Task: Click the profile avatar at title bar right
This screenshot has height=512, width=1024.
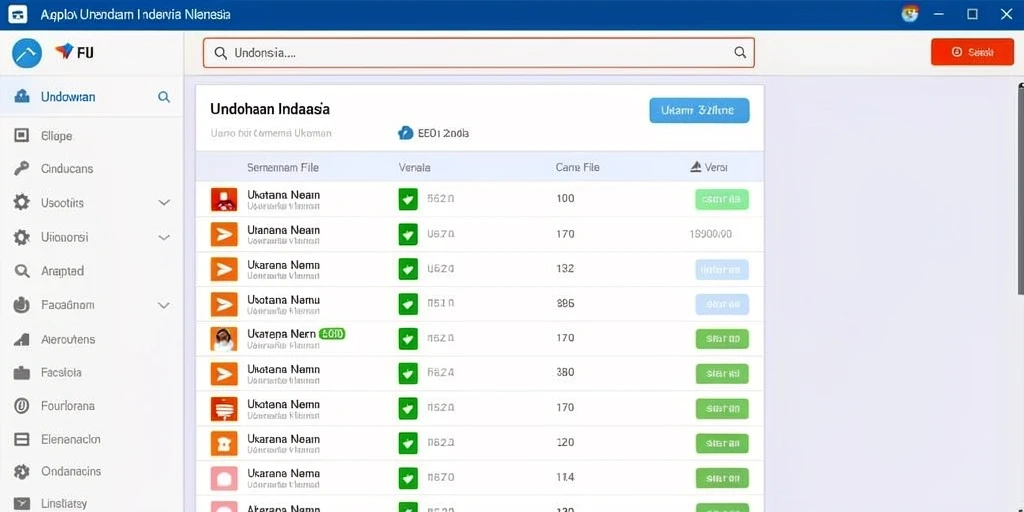Action: (x=910, y=14)
